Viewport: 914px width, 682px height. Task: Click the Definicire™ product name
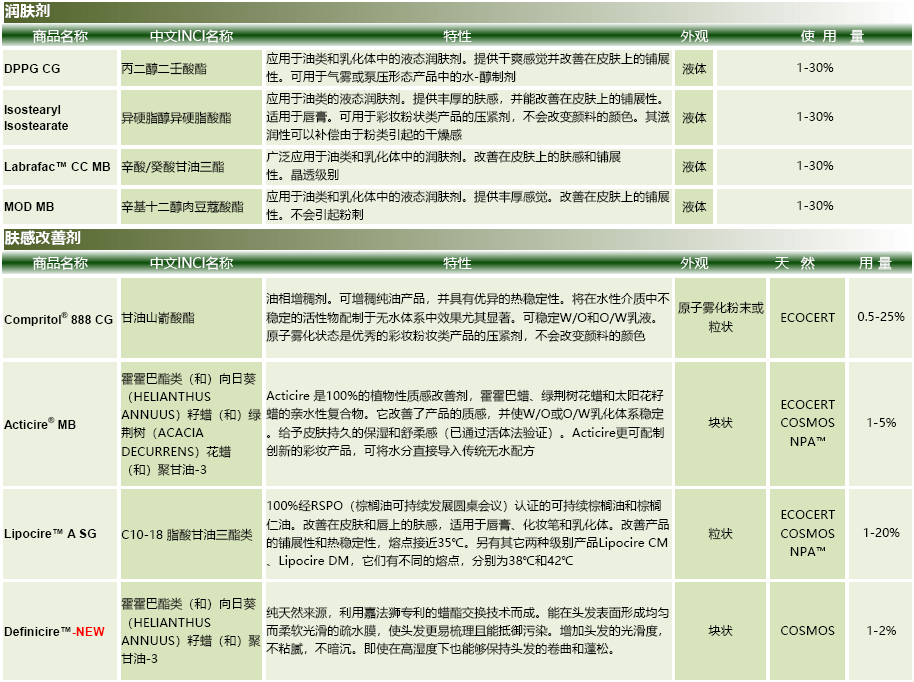(x=38, y=632)
